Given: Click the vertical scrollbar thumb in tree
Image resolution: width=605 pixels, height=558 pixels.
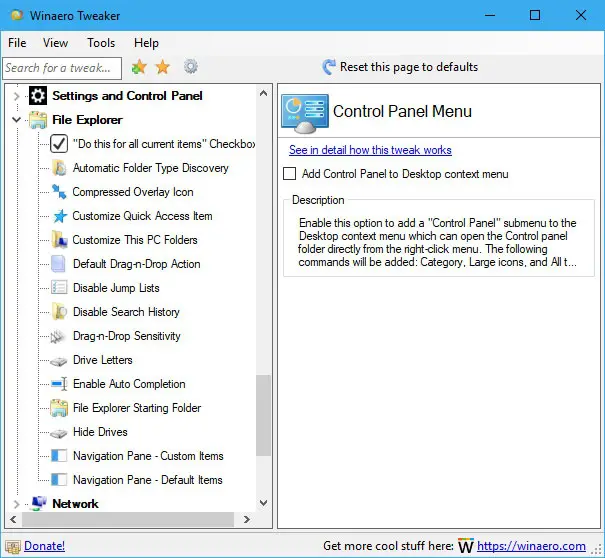Looking at the screenshot, I should [x=264, y=415].
